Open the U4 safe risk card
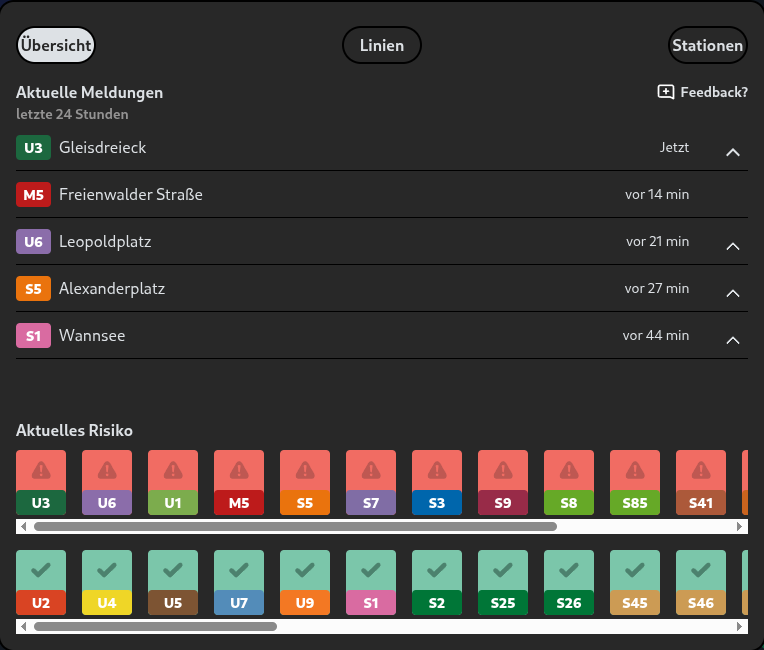 click(x=107, y=582)
